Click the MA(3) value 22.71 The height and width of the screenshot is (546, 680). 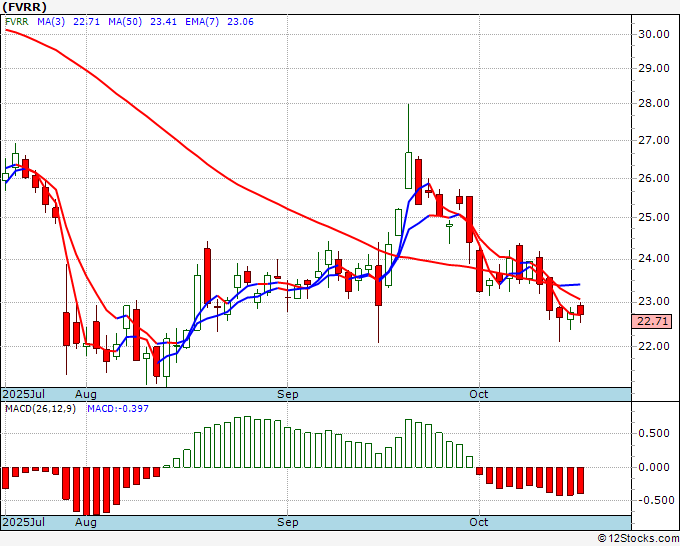(x=86, y=22)
